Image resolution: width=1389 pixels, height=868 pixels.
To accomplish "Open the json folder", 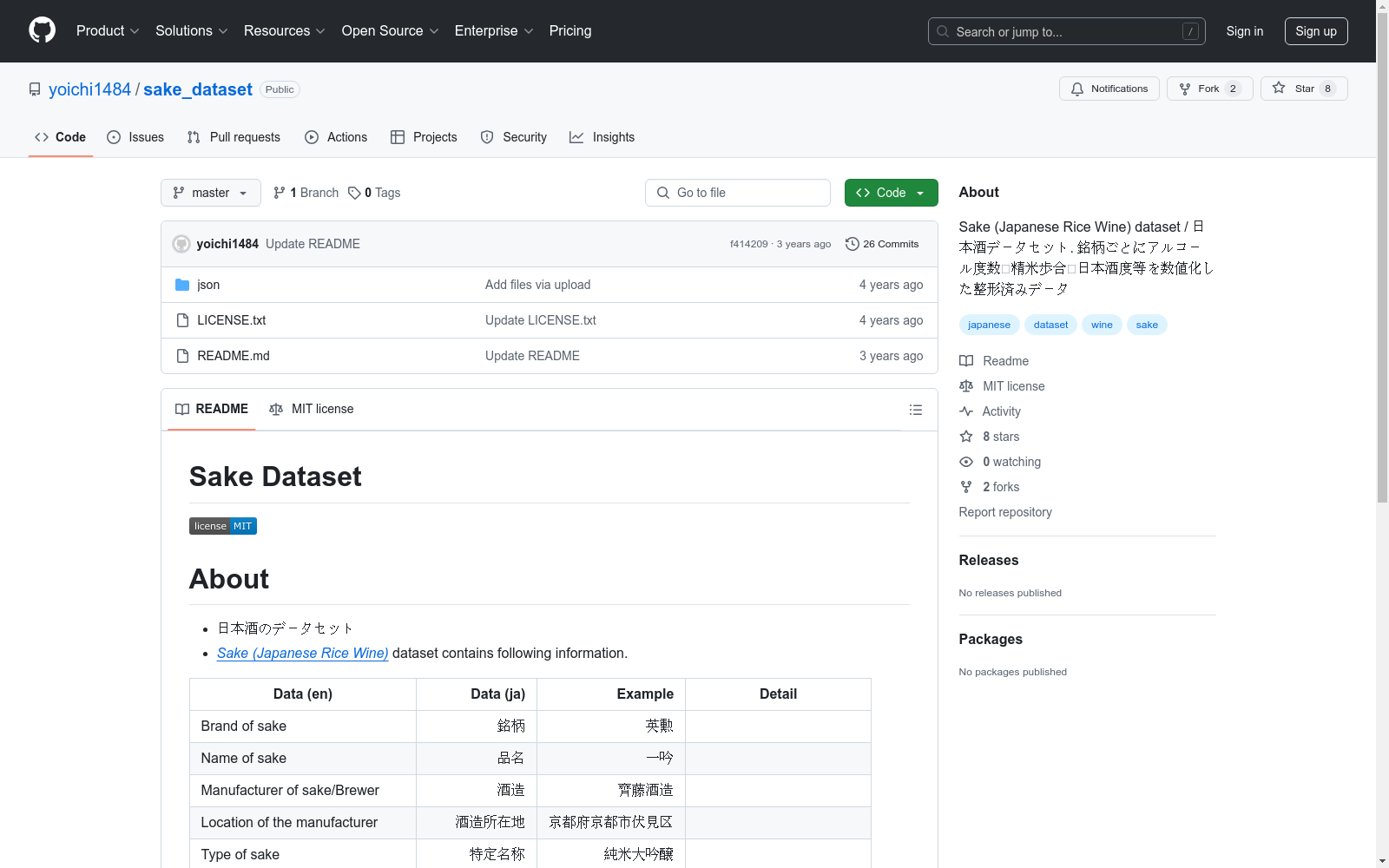I will [x=208, y=285].
